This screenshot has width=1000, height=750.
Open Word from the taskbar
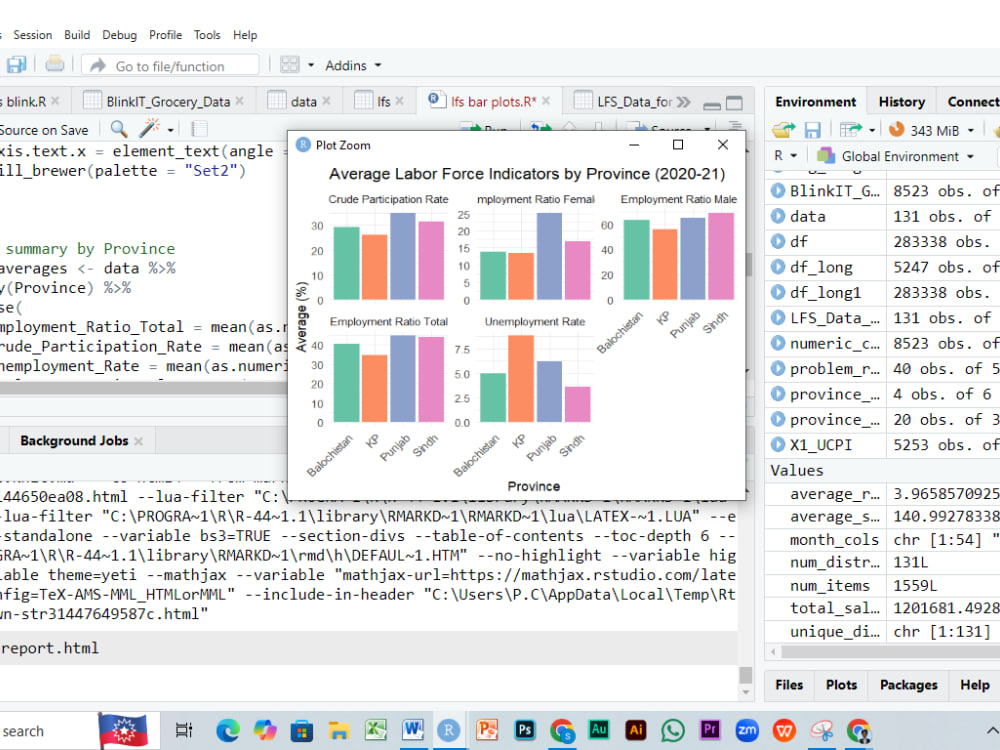point(413,730)
